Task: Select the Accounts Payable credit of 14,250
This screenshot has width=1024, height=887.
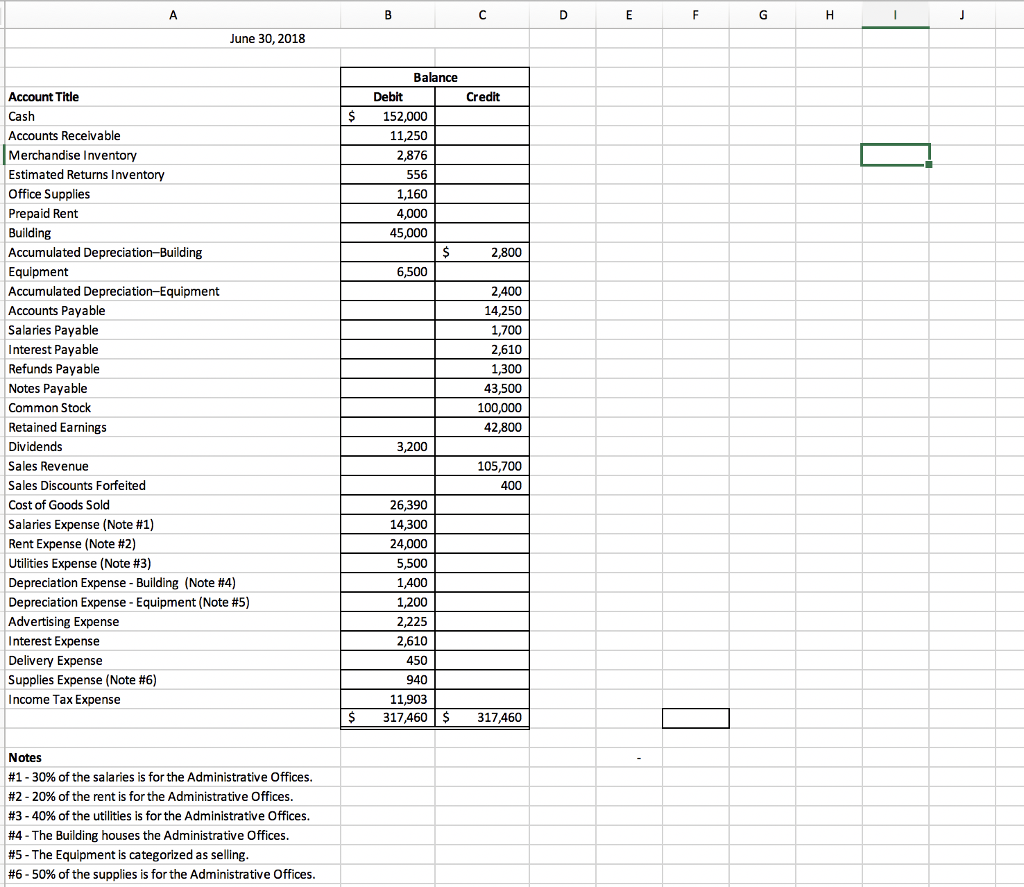Action: click(x=482, y=310)
